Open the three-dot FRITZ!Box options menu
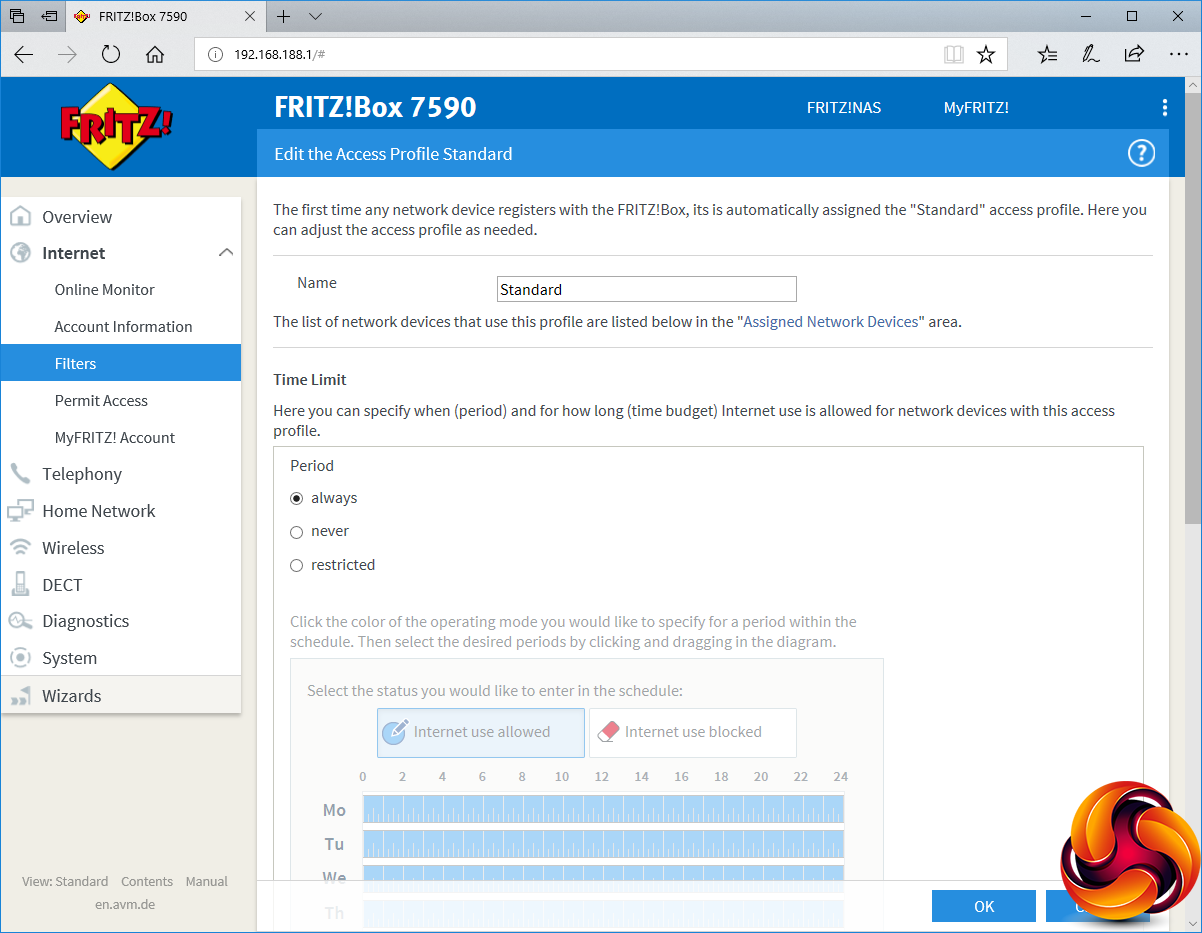The width and height of the screenshot is (1202, 933). tap(1164, 108)
